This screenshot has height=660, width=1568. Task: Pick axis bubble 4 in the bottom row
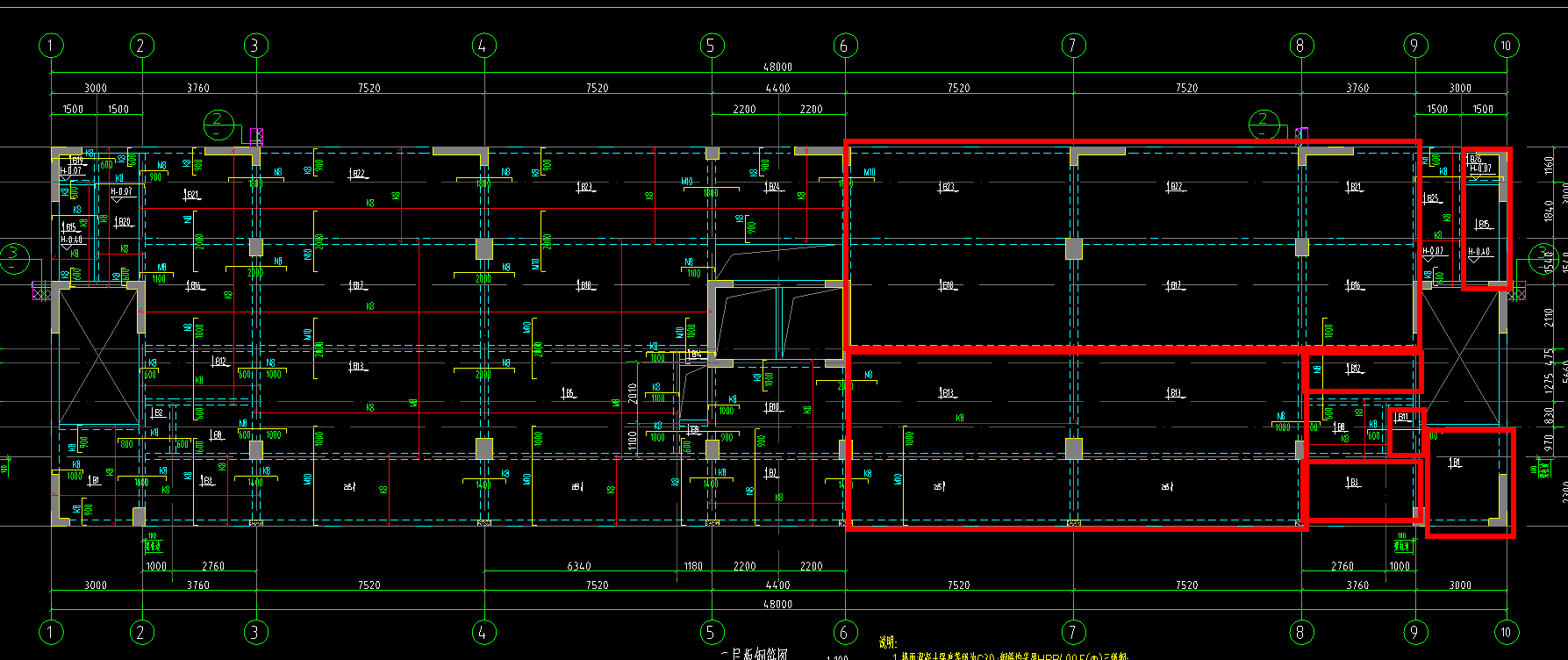(x=483, y=632)
